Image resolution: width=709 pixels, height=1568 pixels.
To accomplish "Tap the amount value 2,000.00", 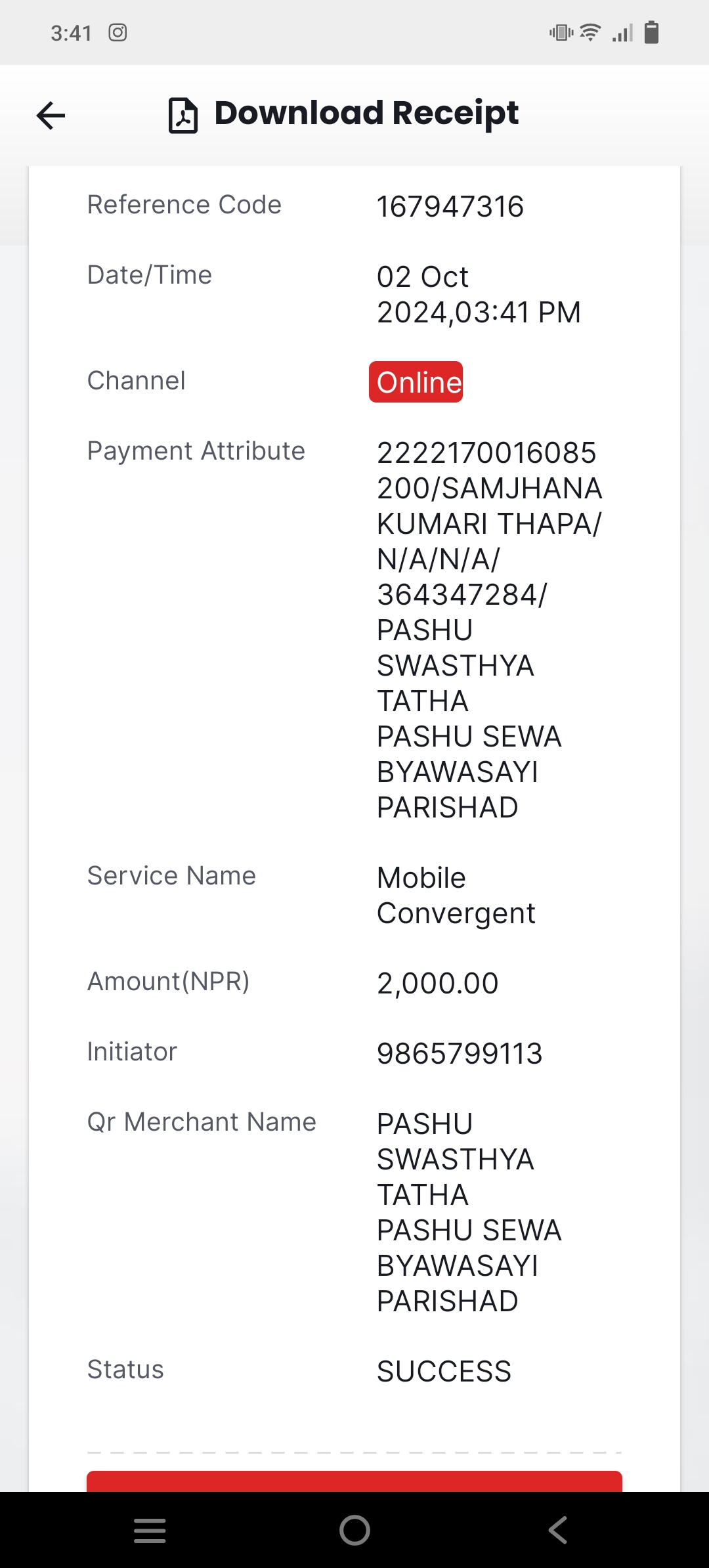I will [438, 984].
